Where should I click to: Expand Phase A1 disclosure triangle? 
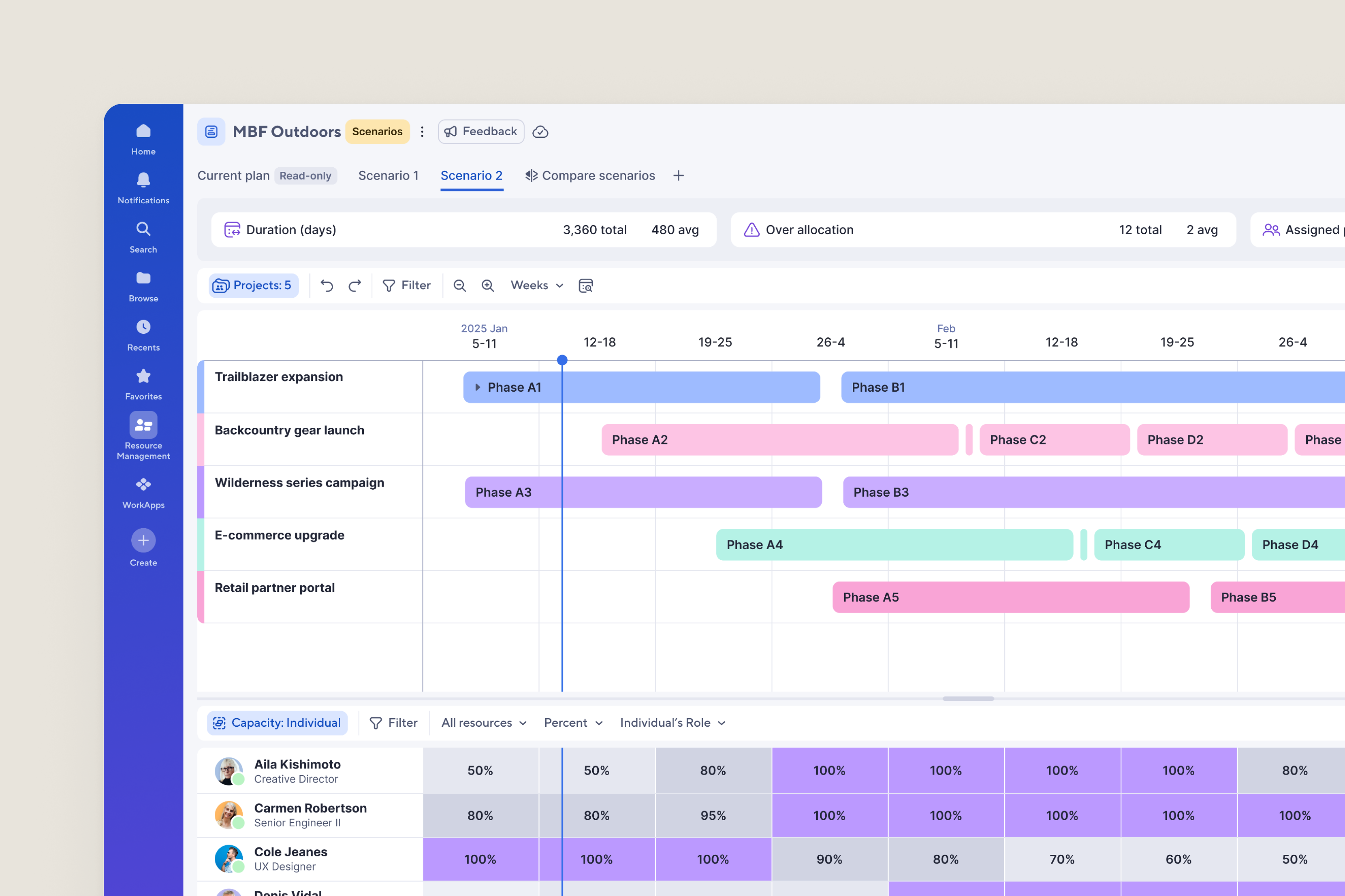point(478,387)
